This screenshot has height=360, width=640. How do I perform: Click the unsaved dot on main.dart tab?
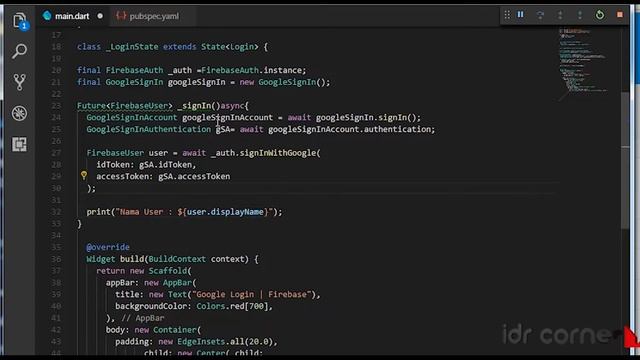click(100, 16)
